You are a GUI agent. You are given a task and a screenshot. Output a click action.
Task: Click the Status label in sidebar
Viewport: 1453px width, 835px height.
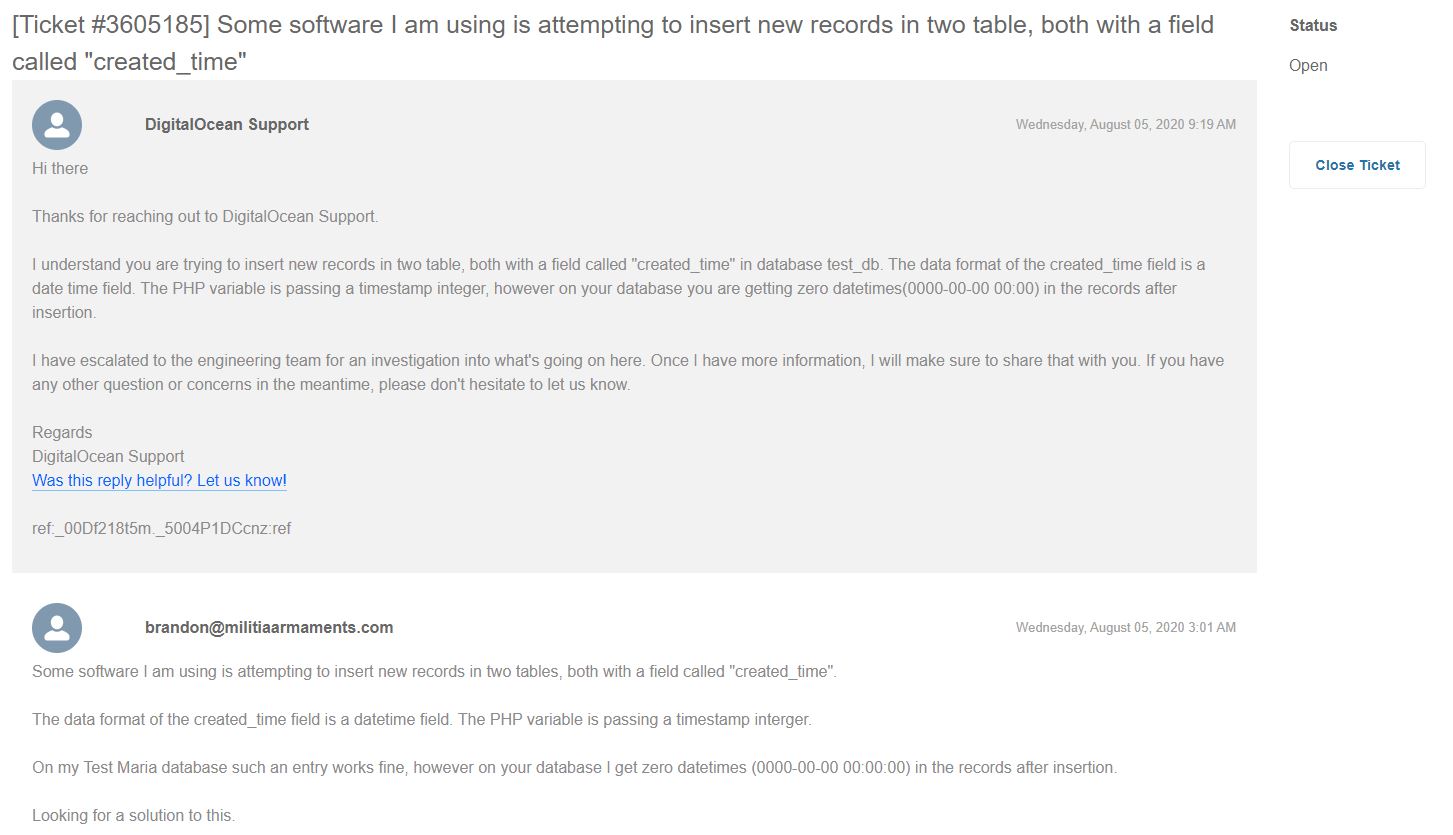tap(1313, 26)
